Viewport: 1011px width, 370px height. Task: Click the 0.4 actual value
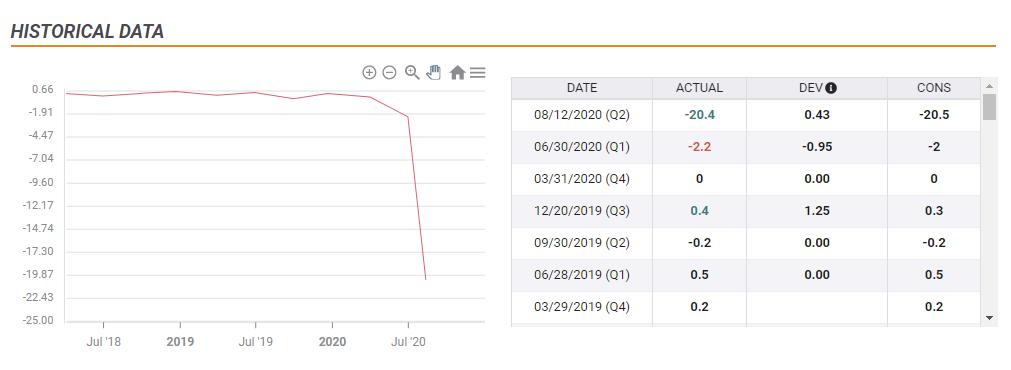click(700, 211)
